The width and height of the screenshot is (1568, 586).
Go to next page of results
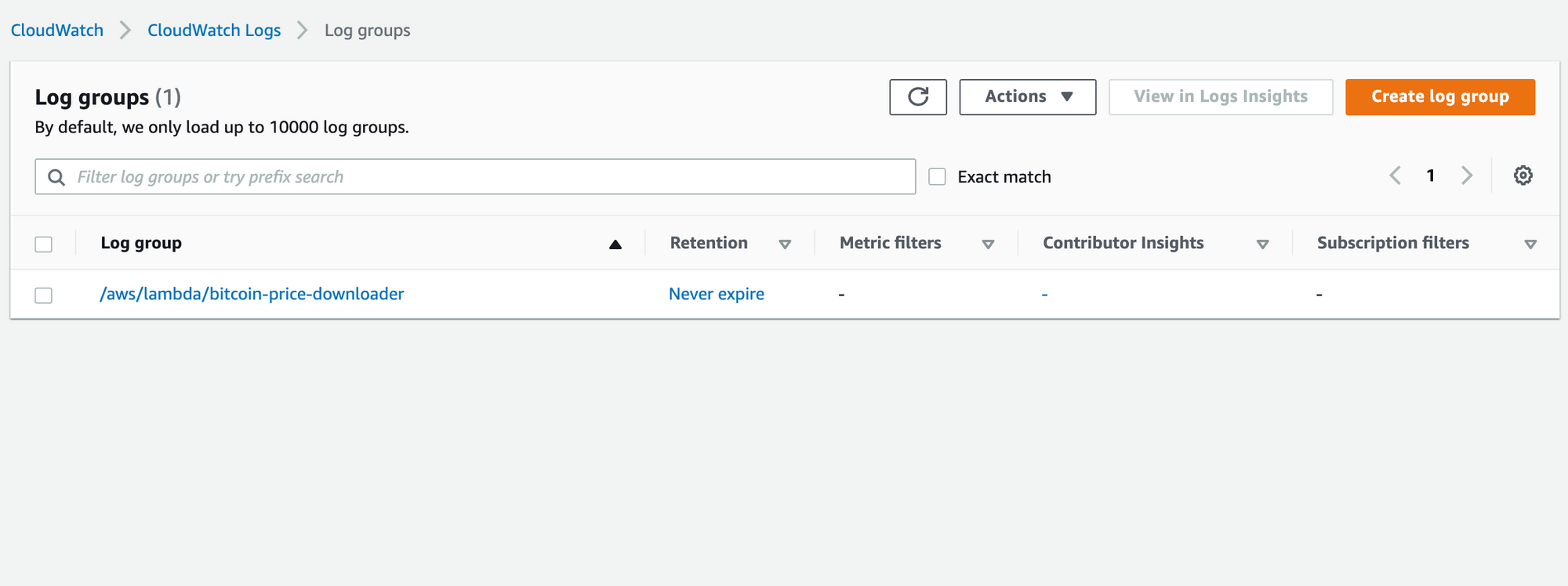(1467, 175)
